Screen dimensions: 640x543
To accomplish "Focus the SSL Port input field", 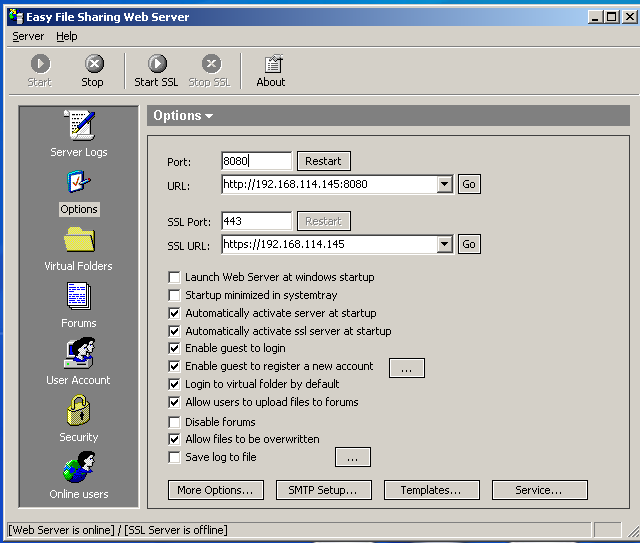I will click(257, 221).
